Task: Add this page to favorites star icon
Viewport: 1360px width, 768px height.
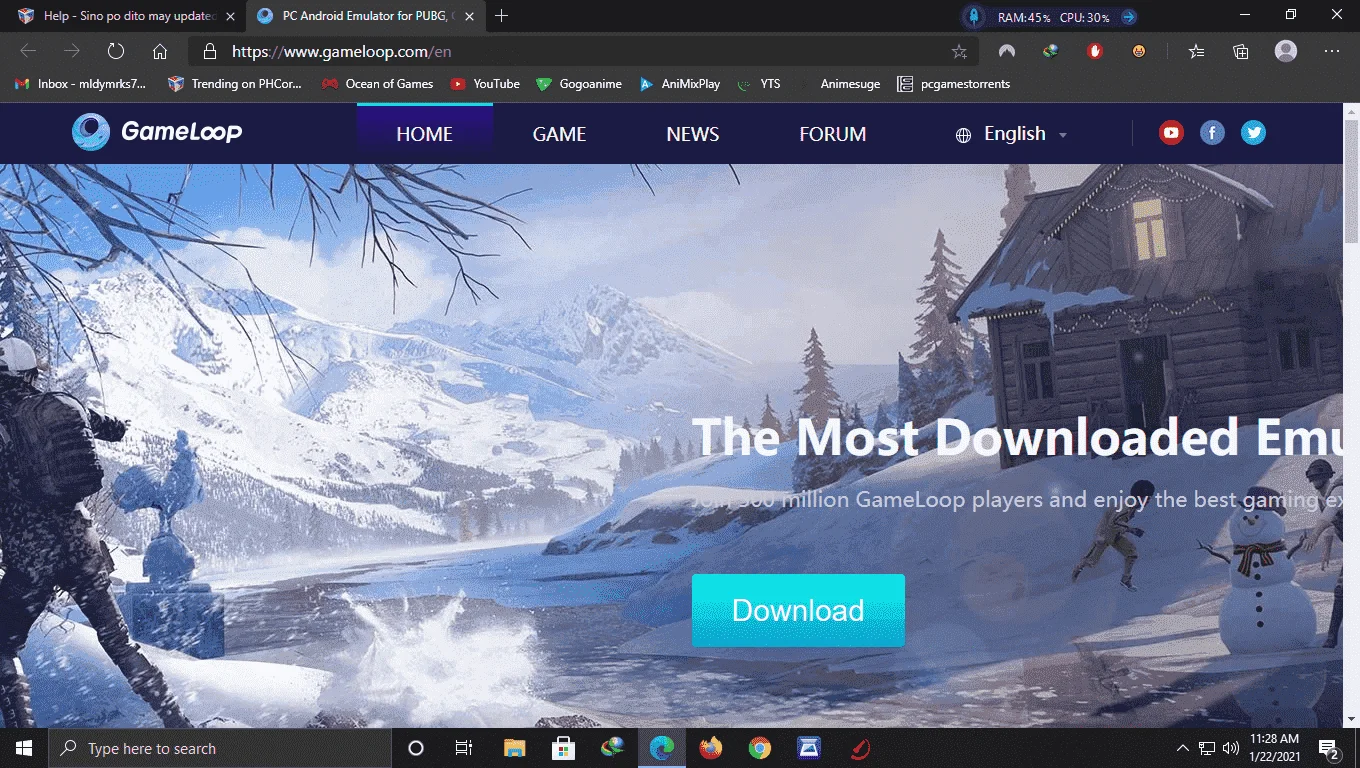Action: [x=959, y=51]
